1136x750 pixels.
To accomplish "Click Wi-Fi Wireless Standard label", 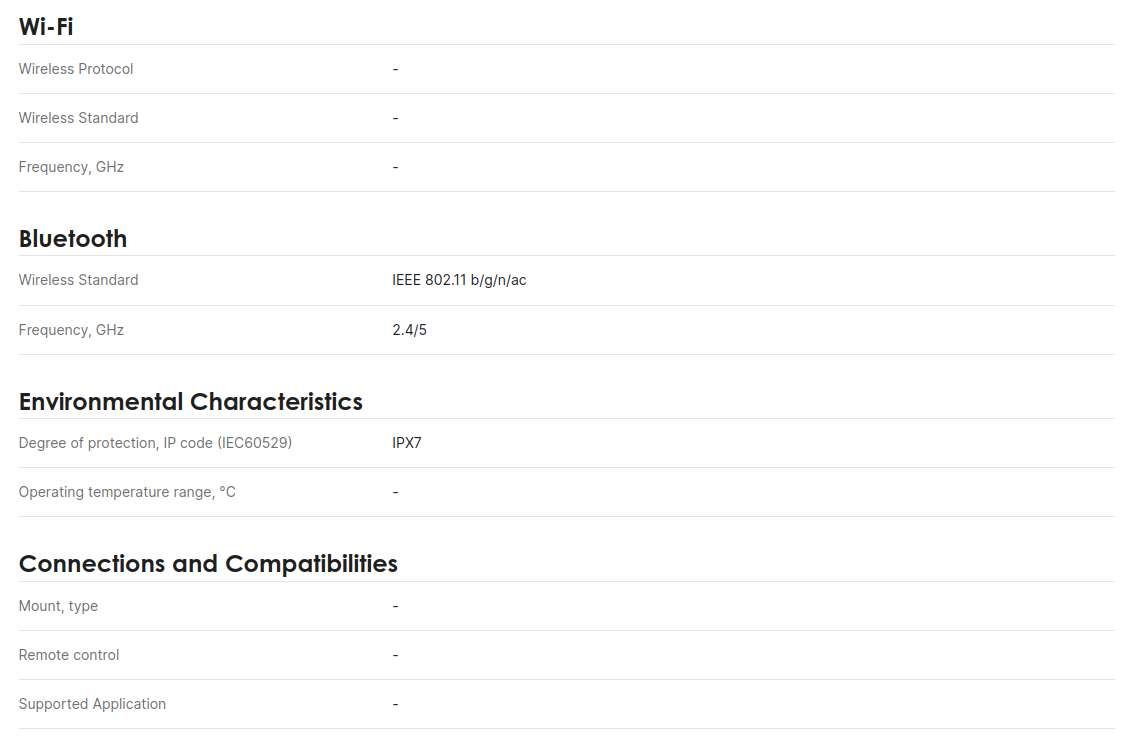I will [78, 117].
